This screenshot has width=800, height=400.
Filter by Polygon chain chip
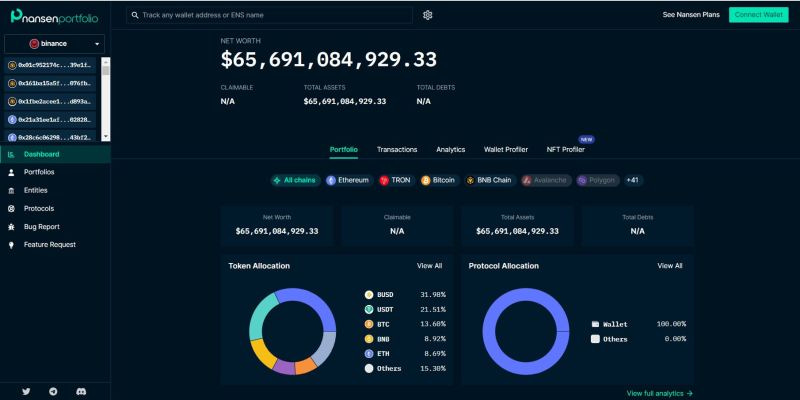click(597, 180)
